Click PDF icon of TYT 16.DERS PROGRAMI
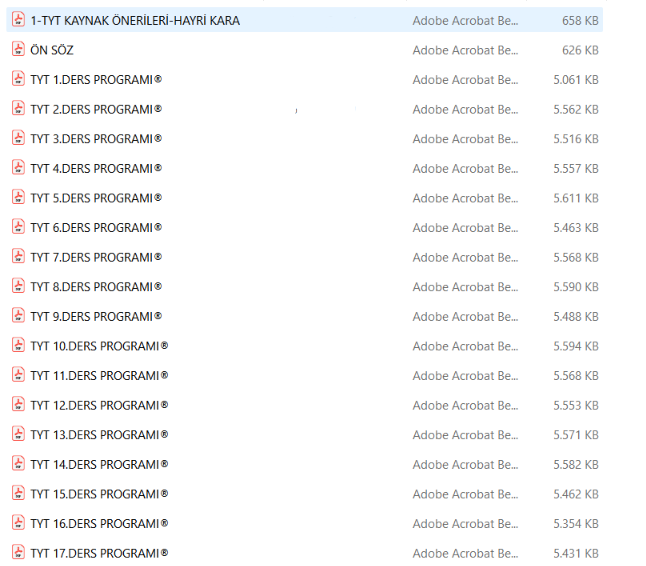The width and height of the screenshot is (646, 566). pos(18,523)
